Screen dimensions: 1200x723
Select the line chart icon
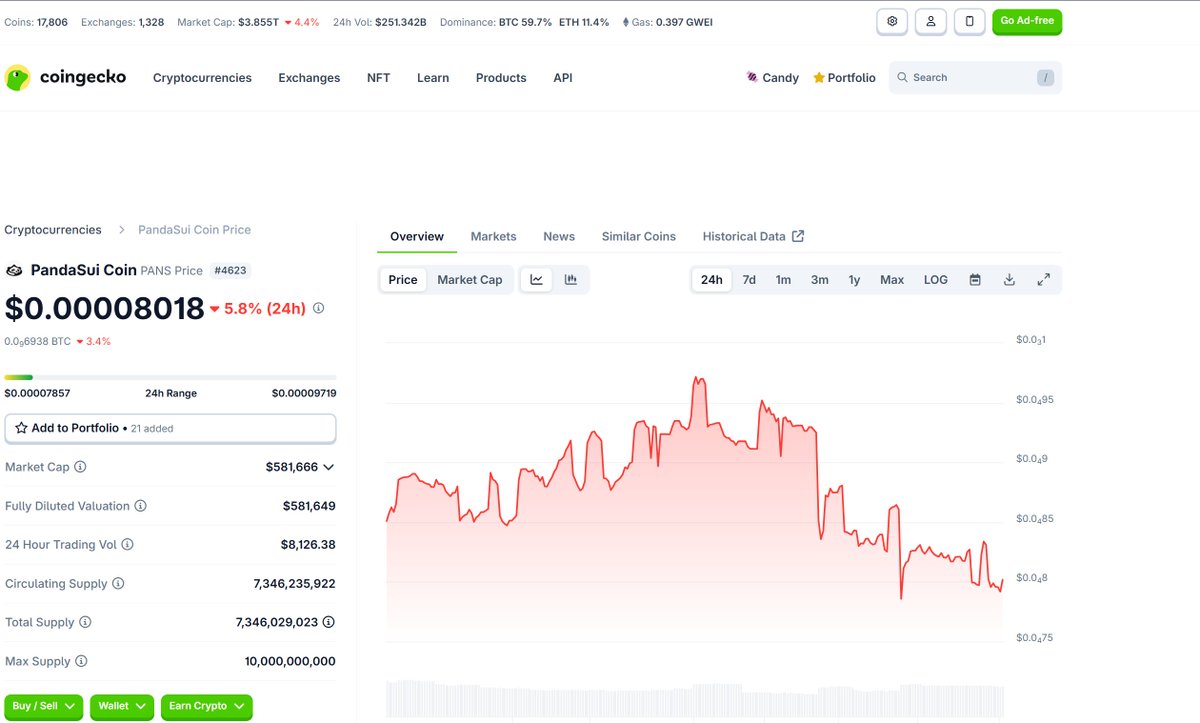[536, 280]
